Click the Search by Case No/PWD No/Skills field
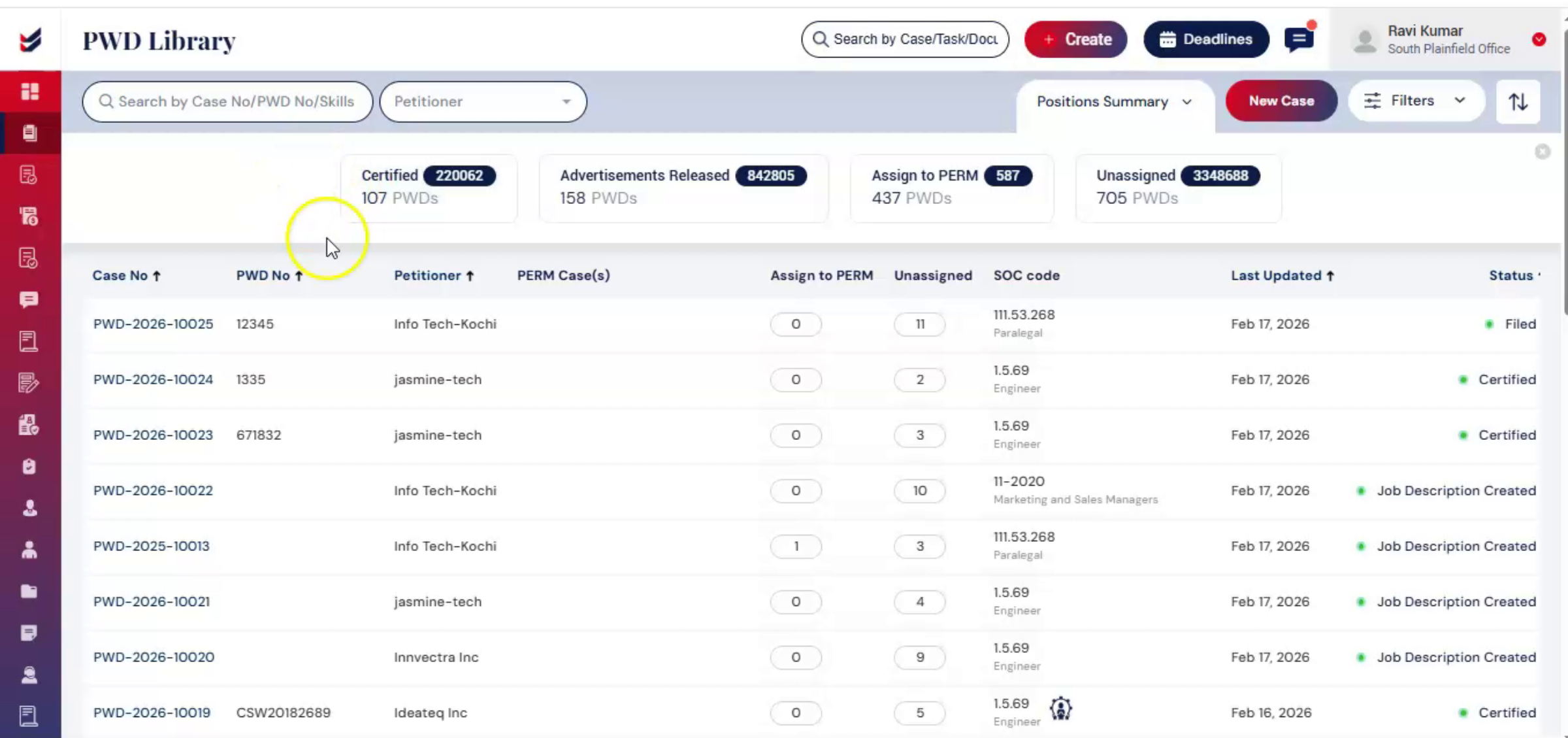Screen dimensions: 1568x738 coord(227,101)
